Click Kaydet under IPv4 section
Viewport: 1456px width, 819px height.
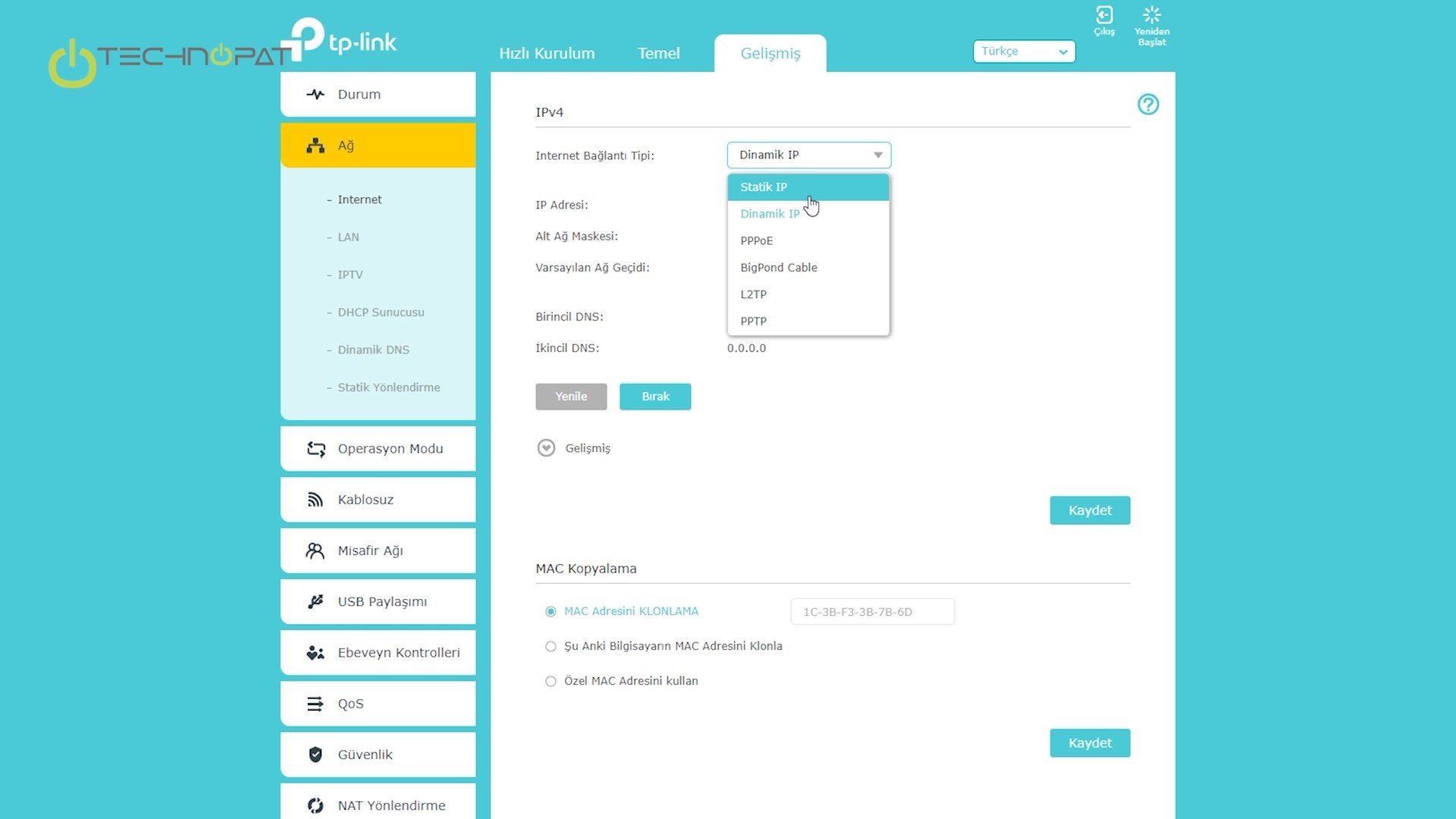click(1090, 510)
